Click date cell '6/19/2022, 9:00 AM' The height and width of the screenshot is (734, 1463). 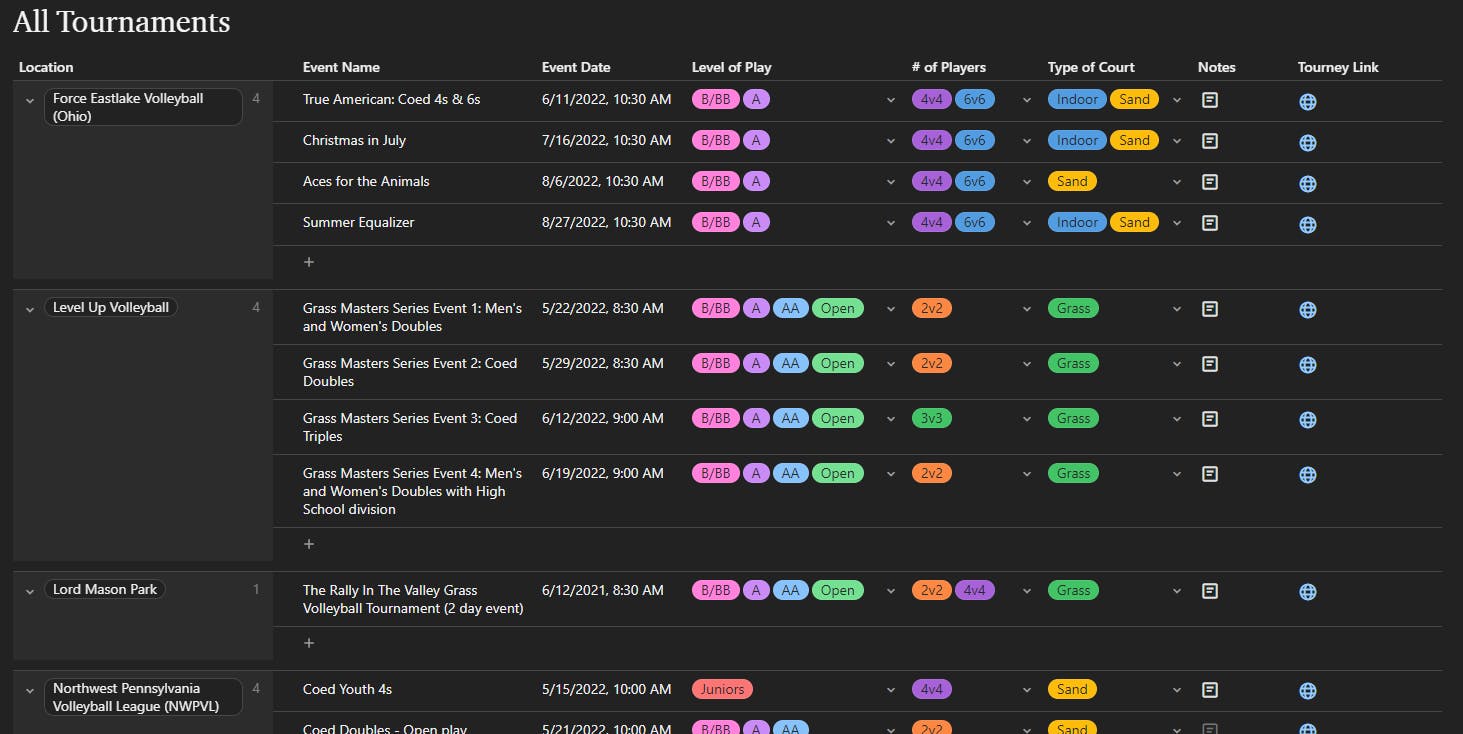603,473
